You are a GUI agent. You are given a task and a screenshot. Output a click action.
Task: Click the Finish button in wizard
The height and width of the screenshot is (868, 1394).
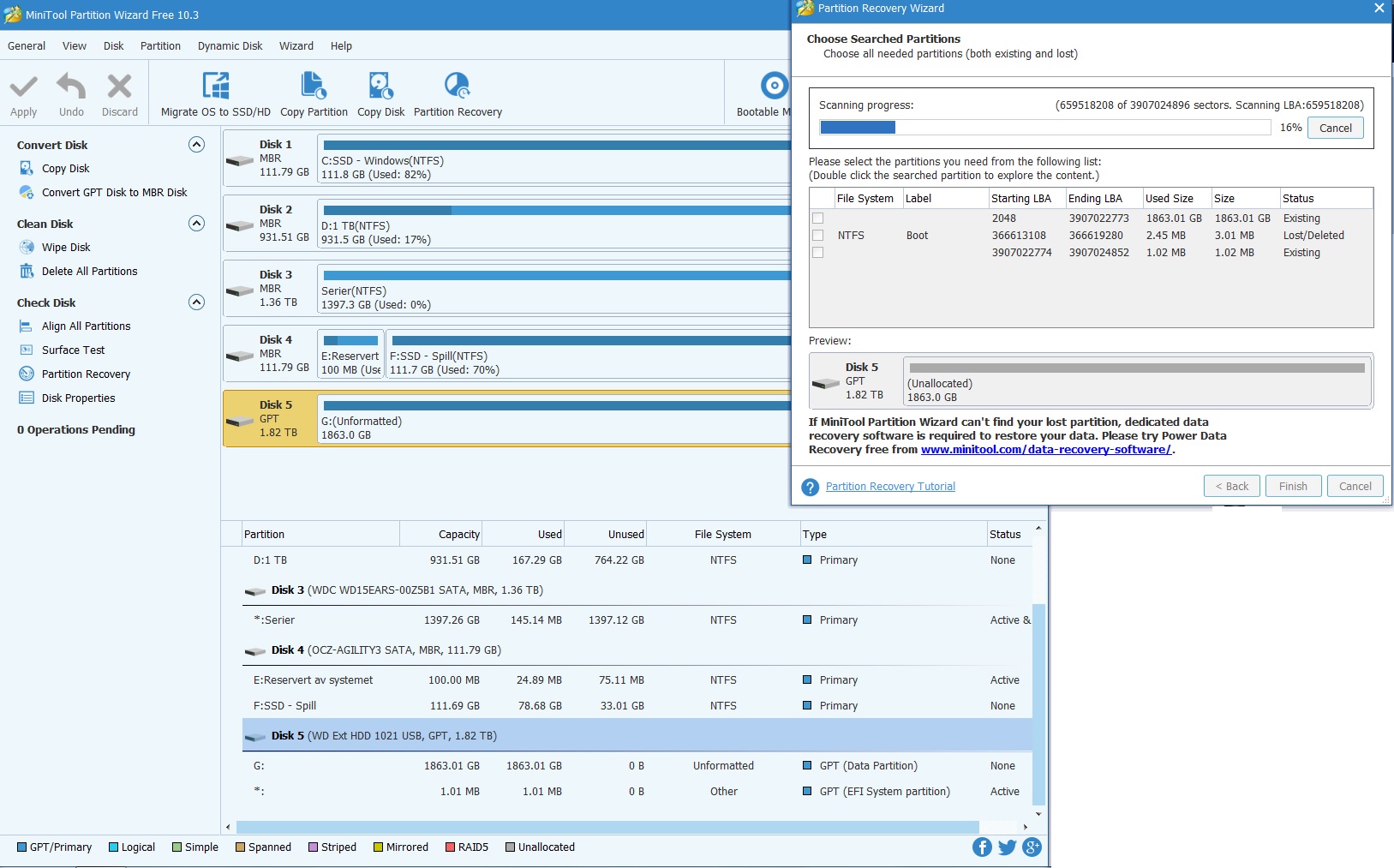[1293, 487]
